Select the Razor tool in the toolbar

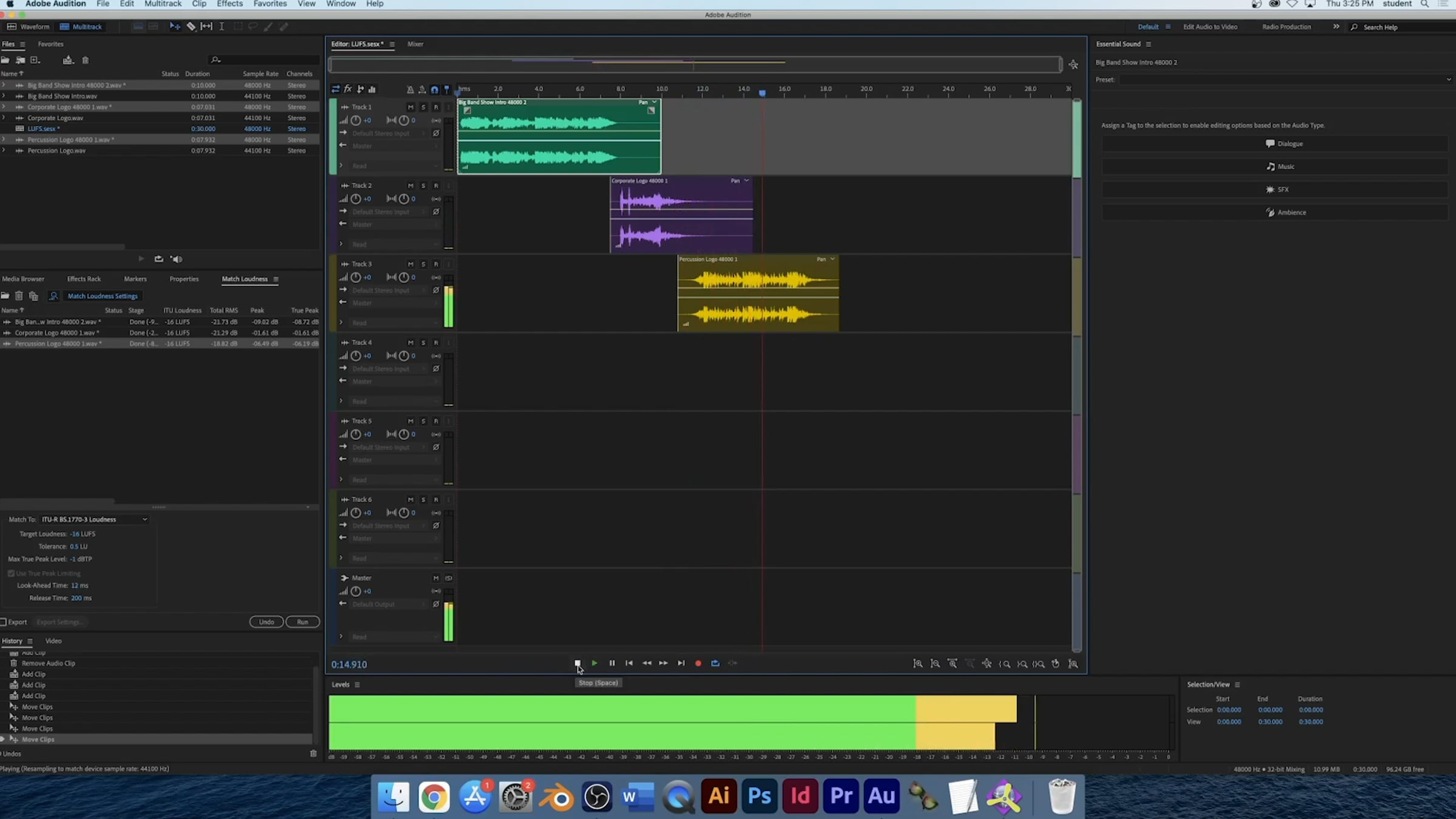[191, 27]
